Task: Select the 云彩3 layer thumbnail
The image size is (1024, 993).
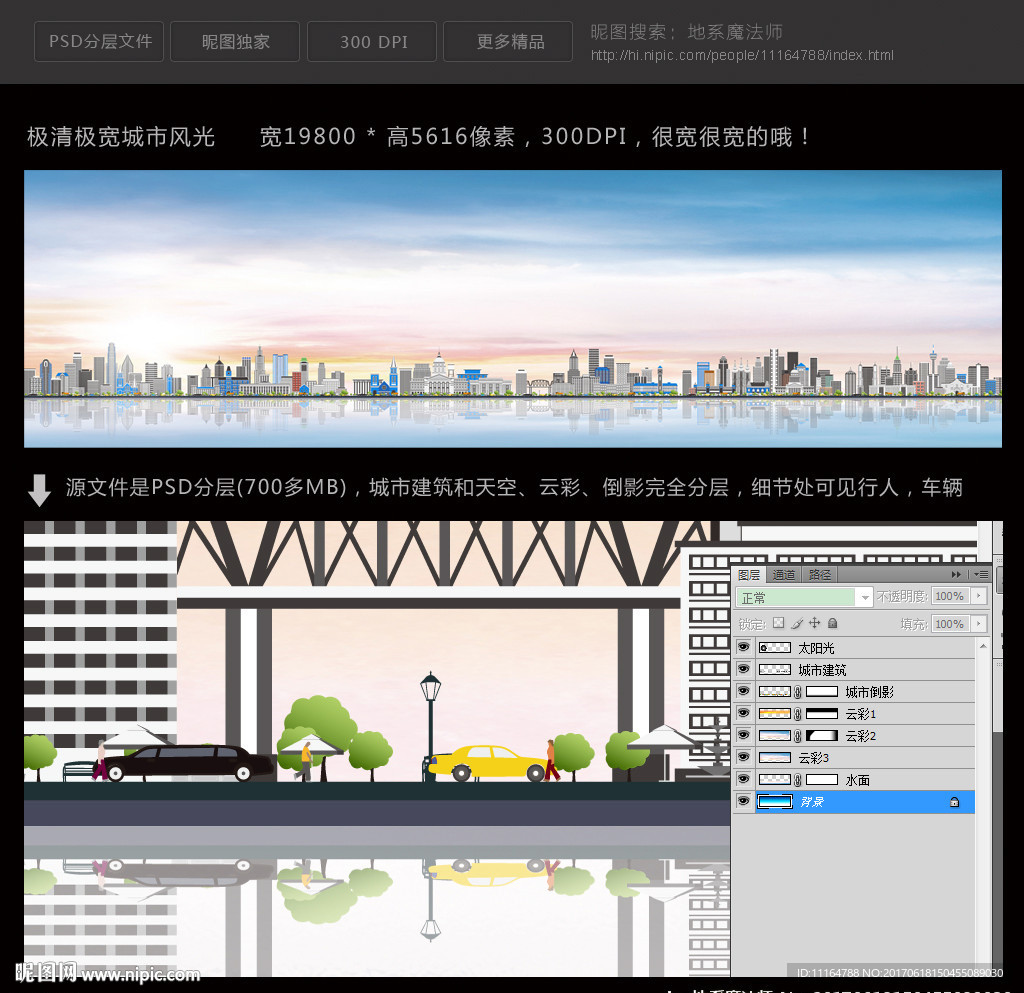Action: coord(775,758)
